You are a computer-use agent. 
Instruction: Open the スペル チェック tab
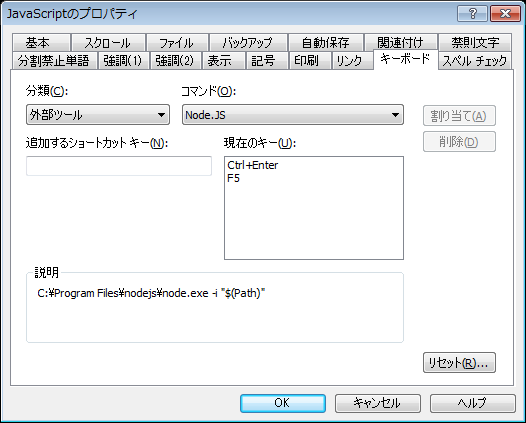(x=475, y=60)
